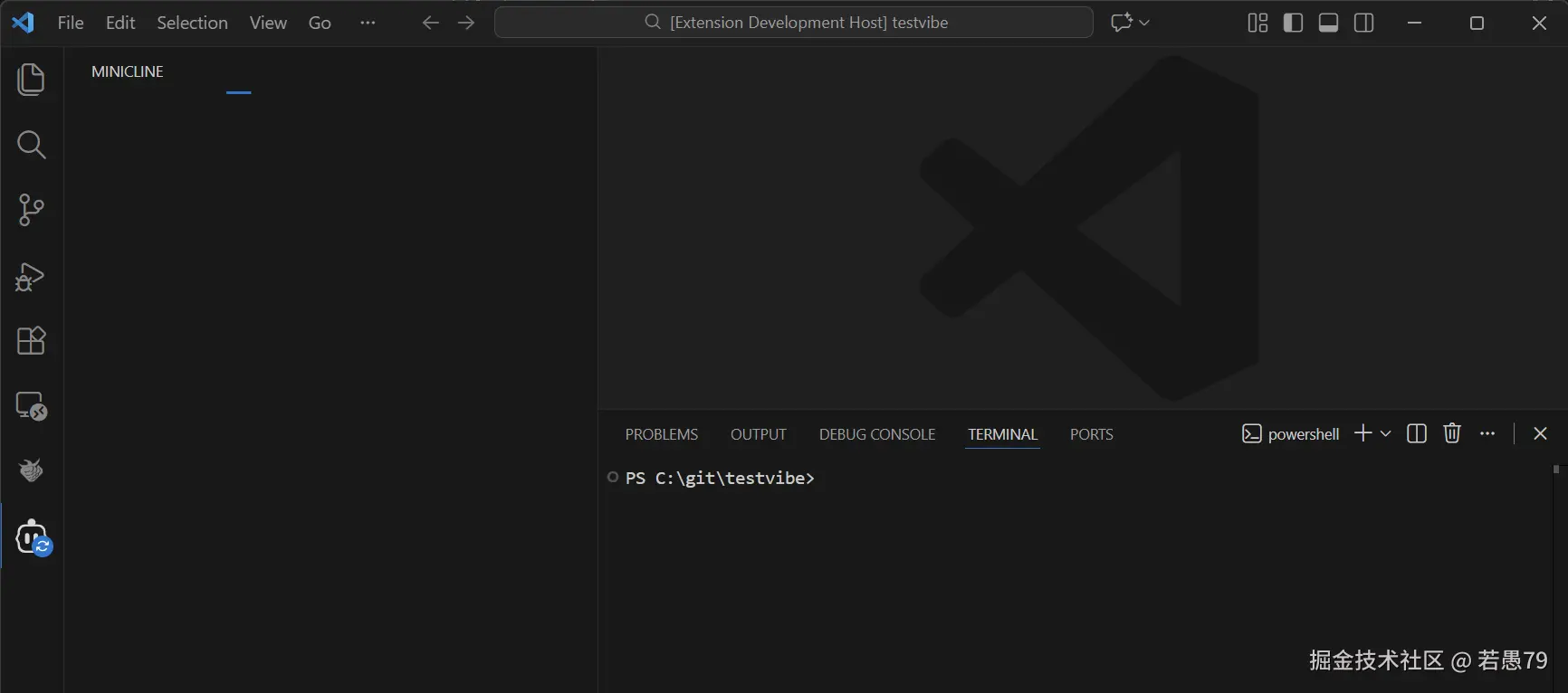Open the wolf-head extension icon in activity bar
This screenshot has height=693, width=1568.
pyautogui.click(x=32, y=470)
